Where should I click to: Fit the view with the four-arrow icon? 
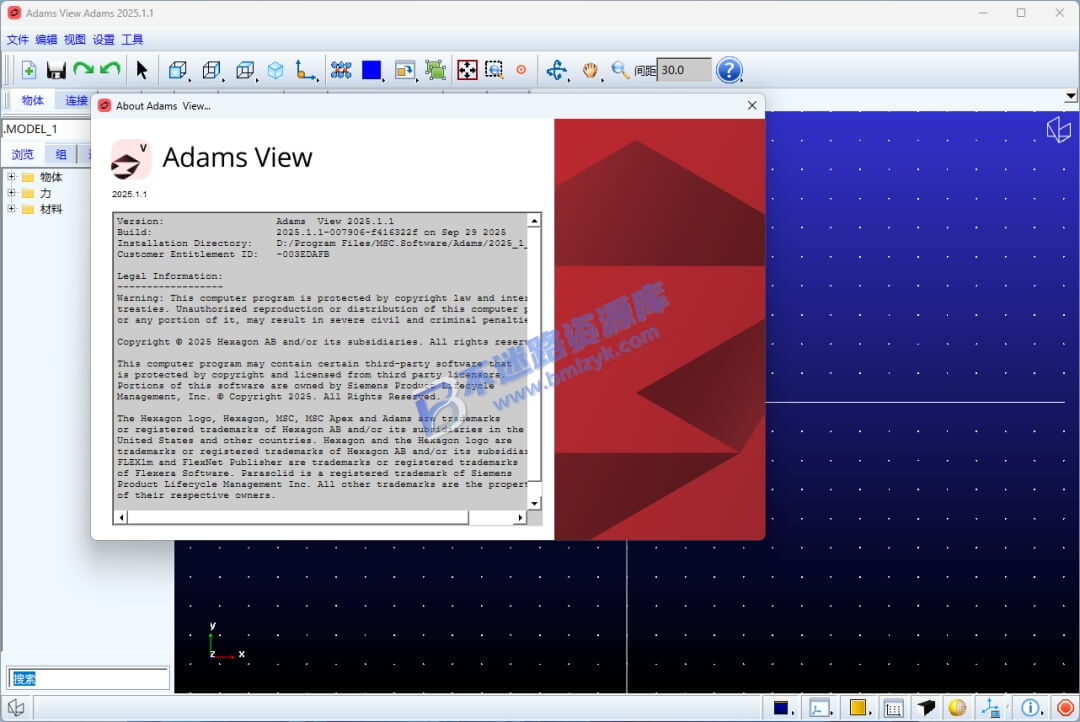coord(467,70)
